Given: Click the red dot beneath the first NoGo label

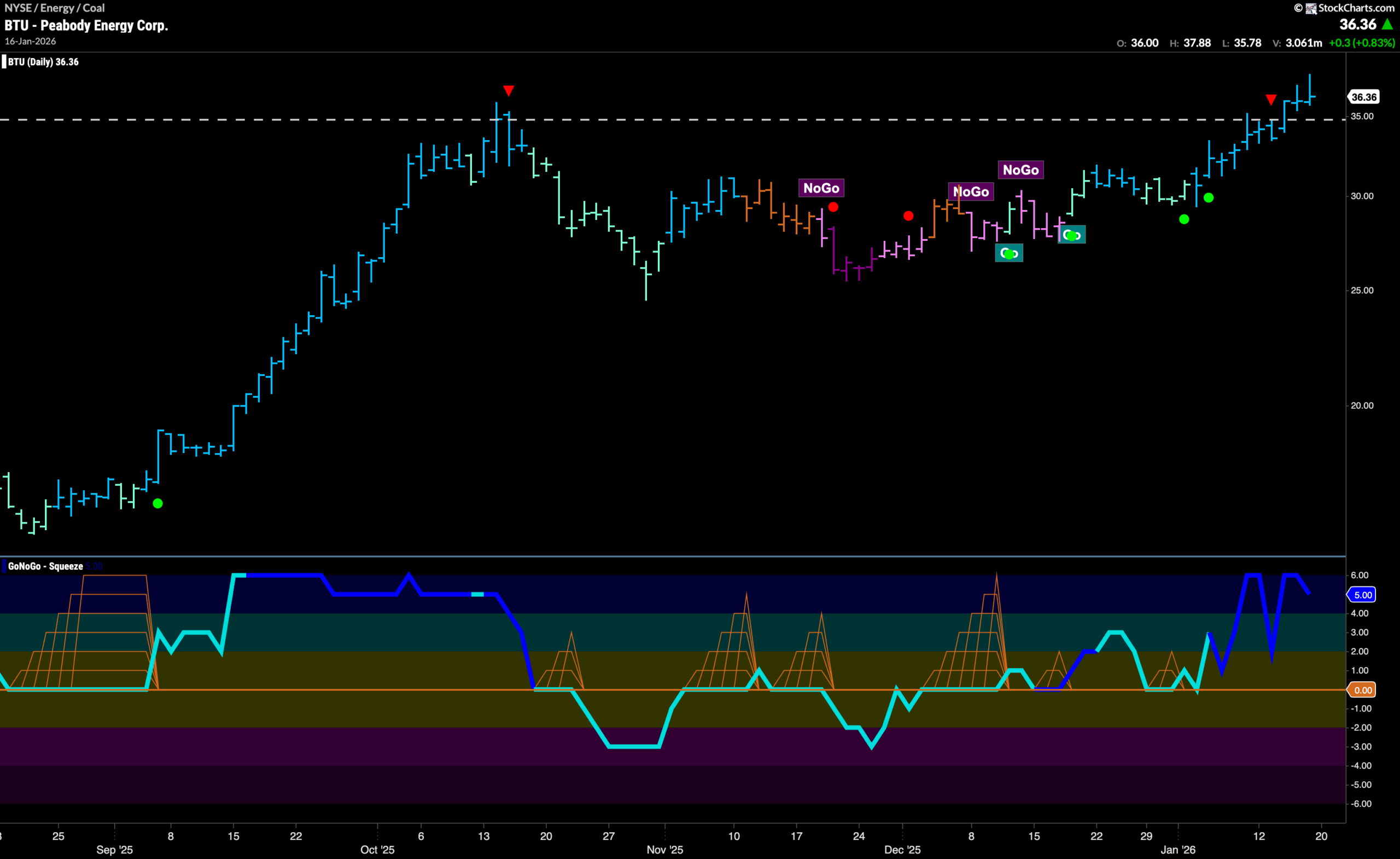Looking at the screenshot, I should click(x=833, y=207).
